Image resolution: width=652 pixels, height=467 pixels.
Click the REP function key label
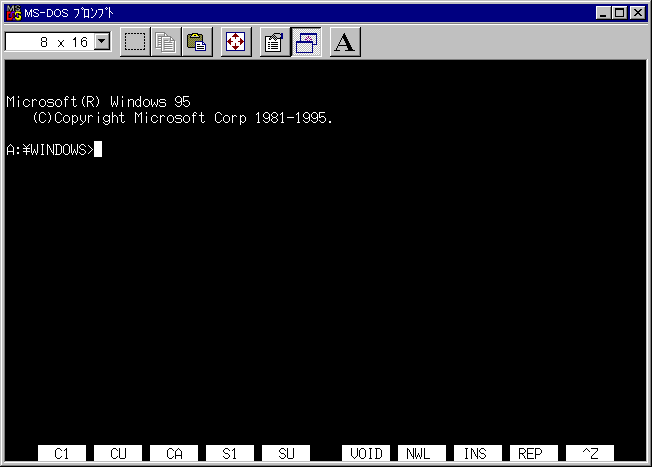coord(533,453)
